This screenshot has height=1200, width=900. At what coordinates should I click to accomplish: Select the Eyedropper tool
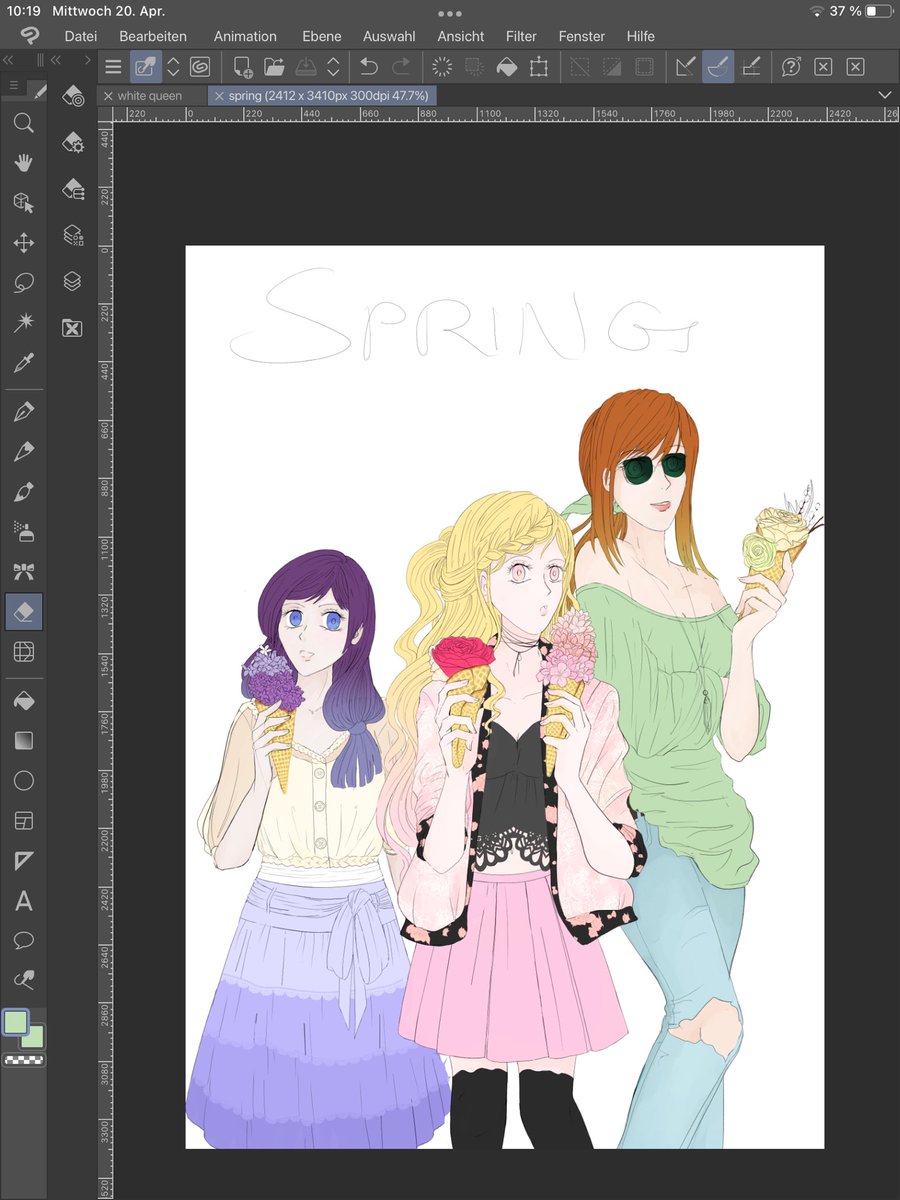point(24,363)
